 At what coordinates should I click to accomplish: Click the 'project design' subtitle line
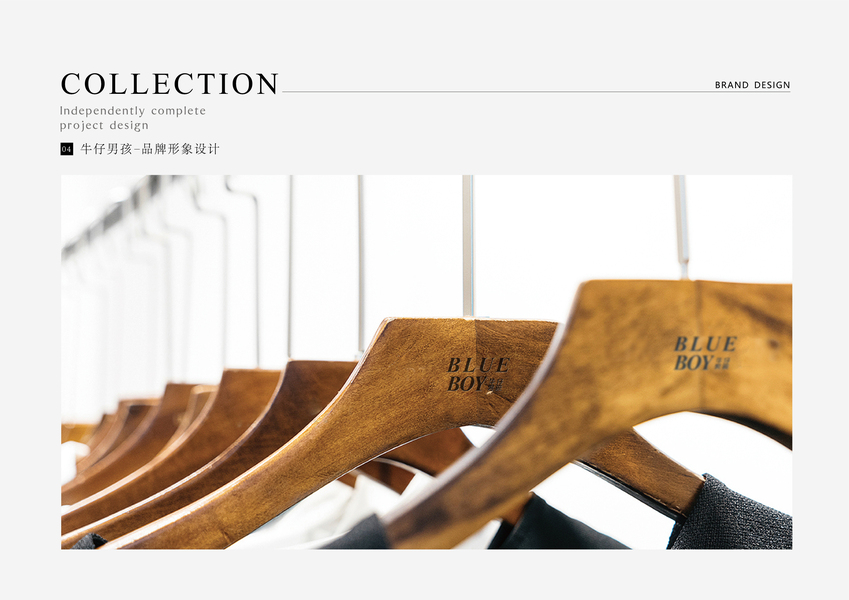(104, 126)
